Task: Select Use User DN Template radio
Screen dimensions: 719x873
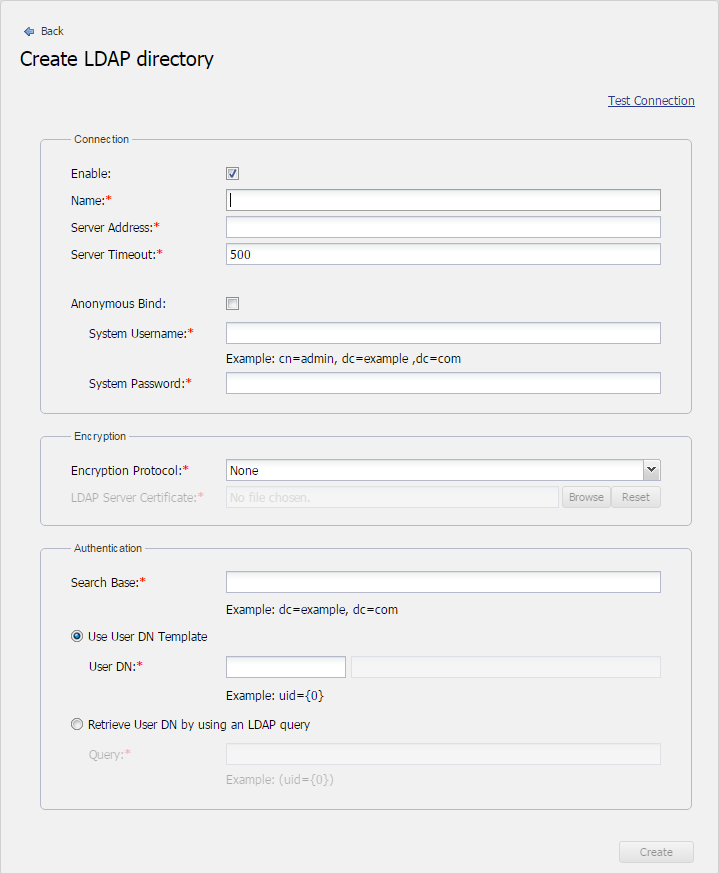Action: click(77, 637)
